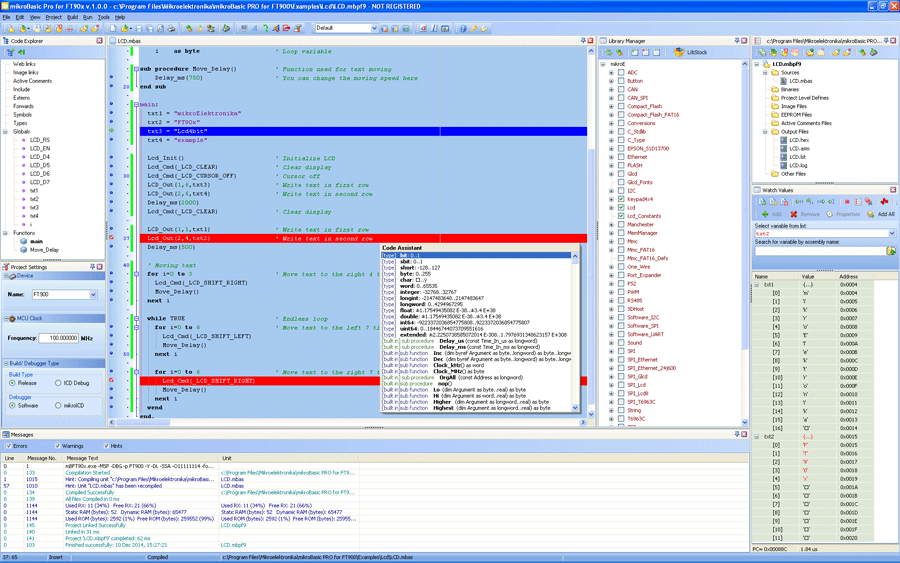Screen dimensions: 900x563
Task: Refresh libraries with green arrows icon
Action: [609, 52]
